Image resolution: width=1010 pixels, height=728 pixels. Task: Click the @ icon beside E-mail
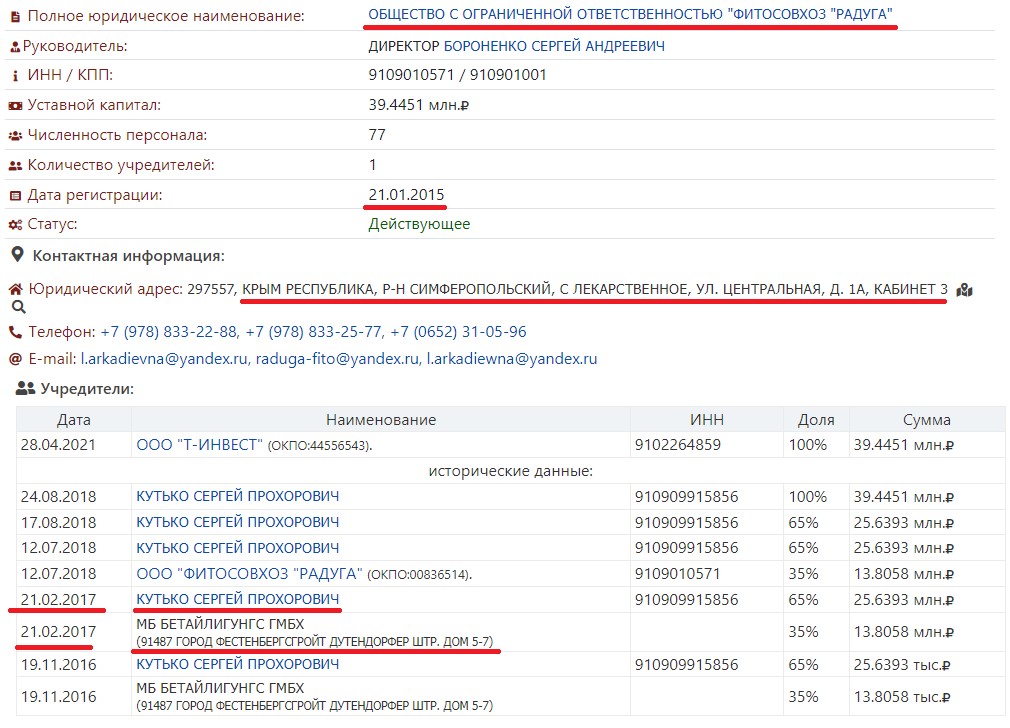coord(15,359)
